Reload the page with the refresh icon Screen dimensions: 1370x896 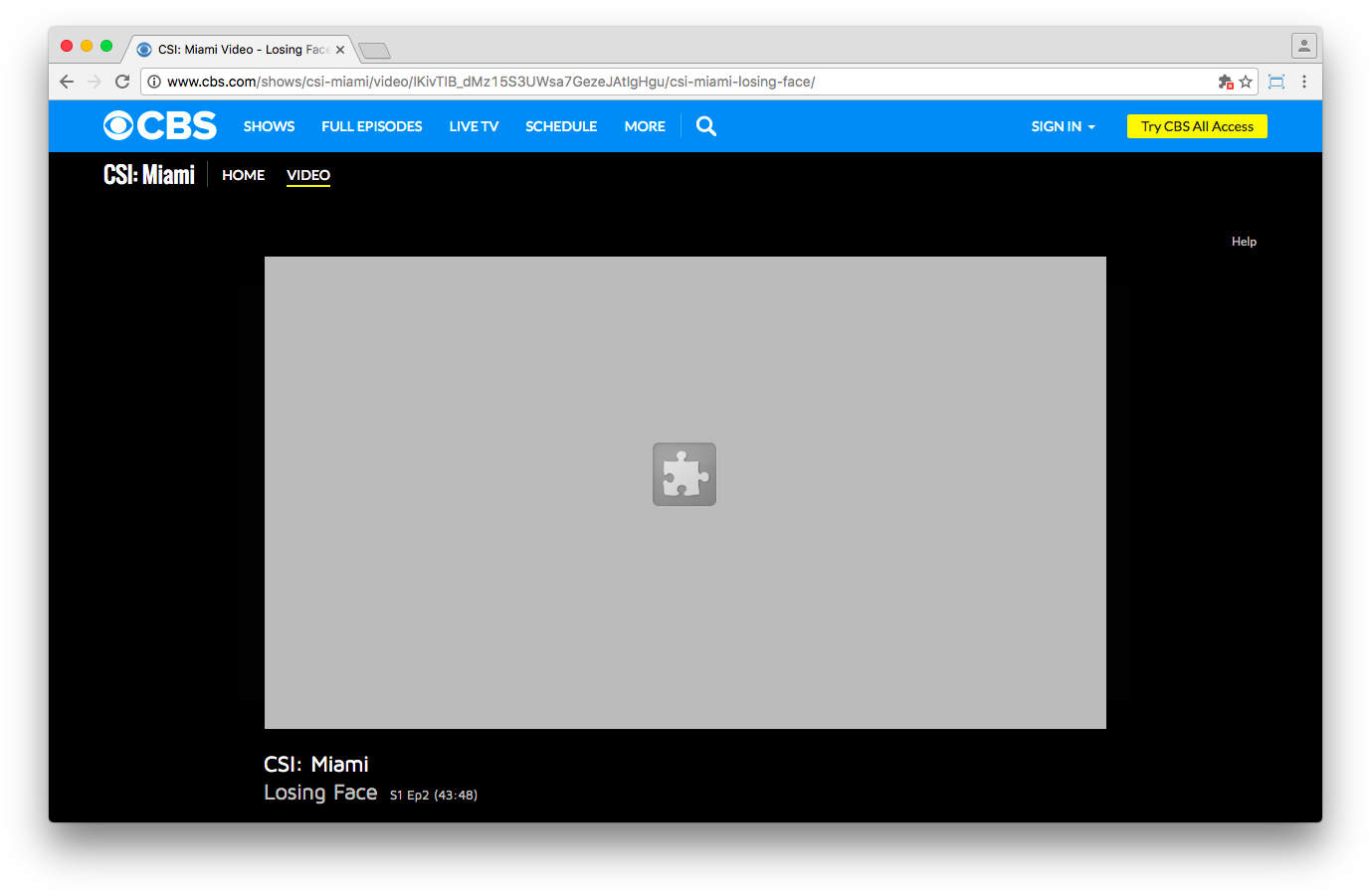pos(122,82)
